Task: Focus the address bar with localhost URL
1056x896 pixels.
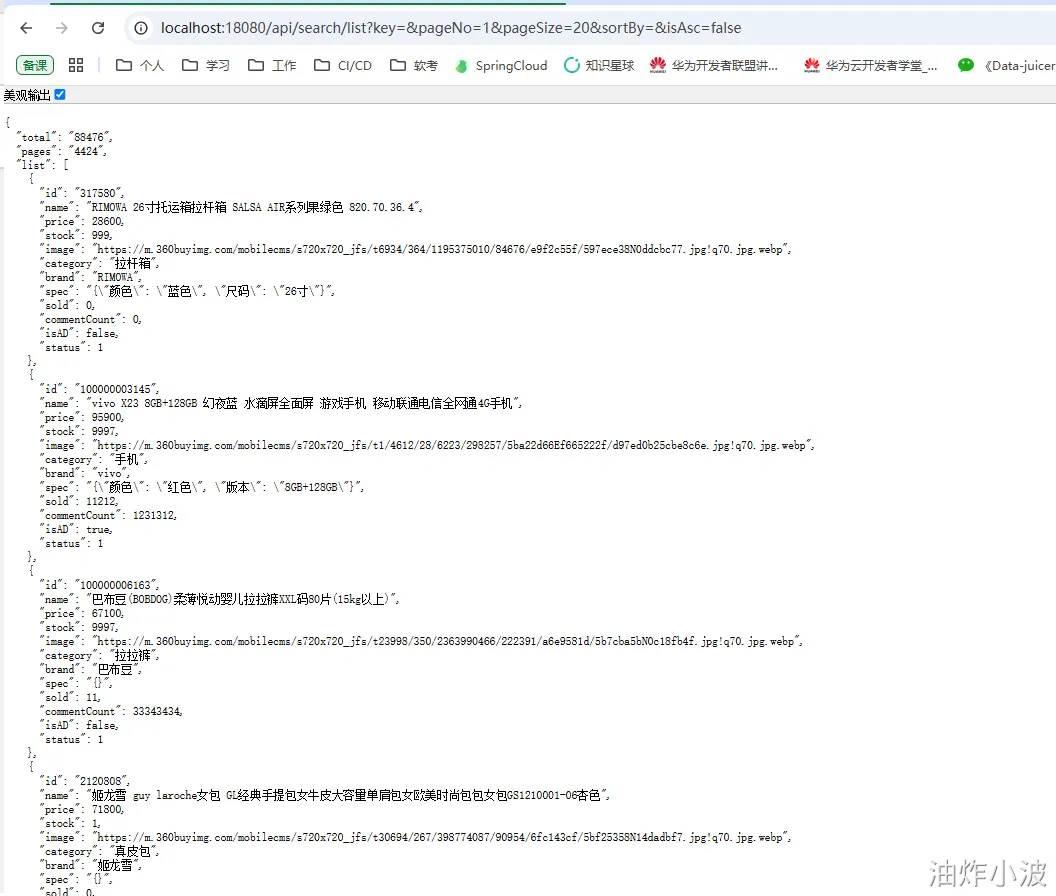Action: pos(451,28)
